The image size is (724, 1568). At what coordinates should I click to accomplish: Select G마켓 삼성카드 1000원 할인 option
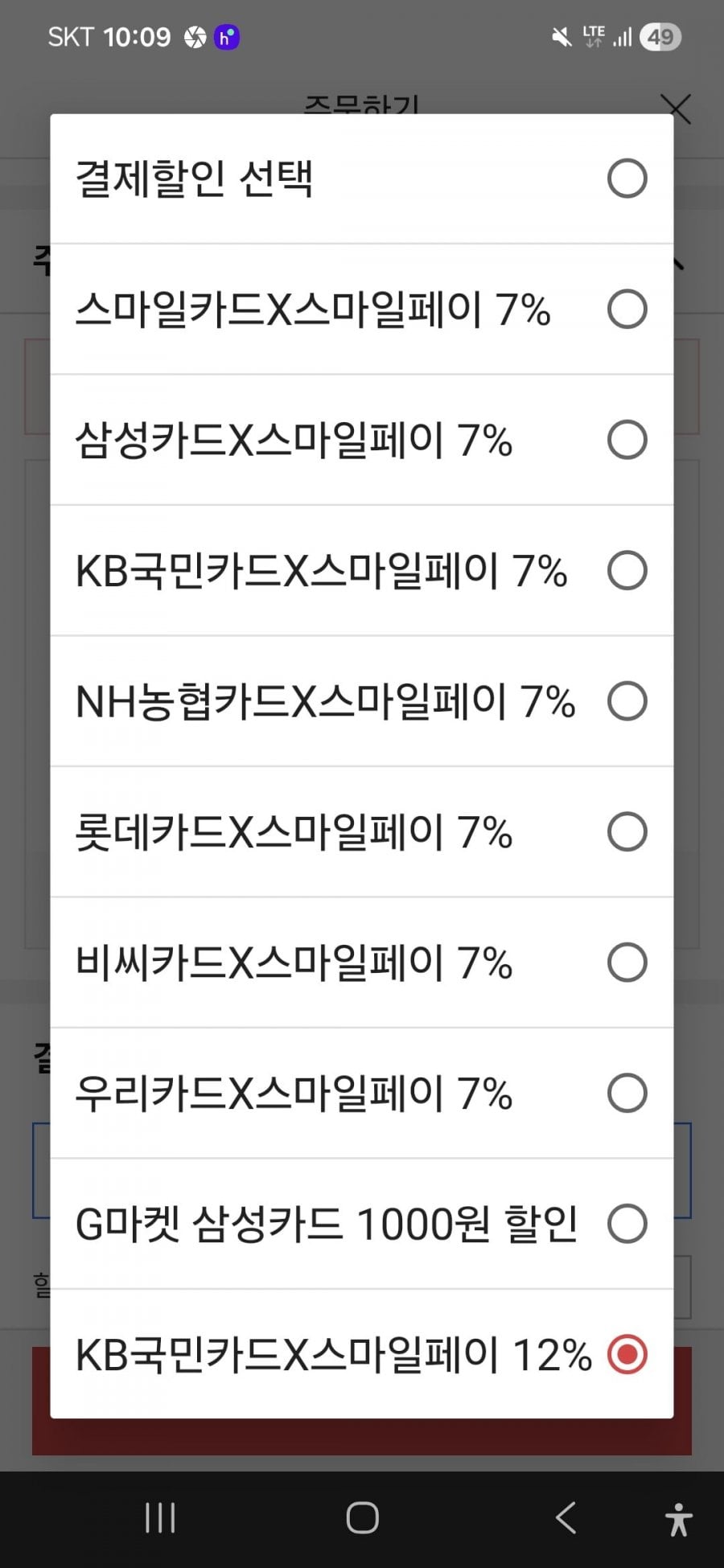coord(627,1224)
